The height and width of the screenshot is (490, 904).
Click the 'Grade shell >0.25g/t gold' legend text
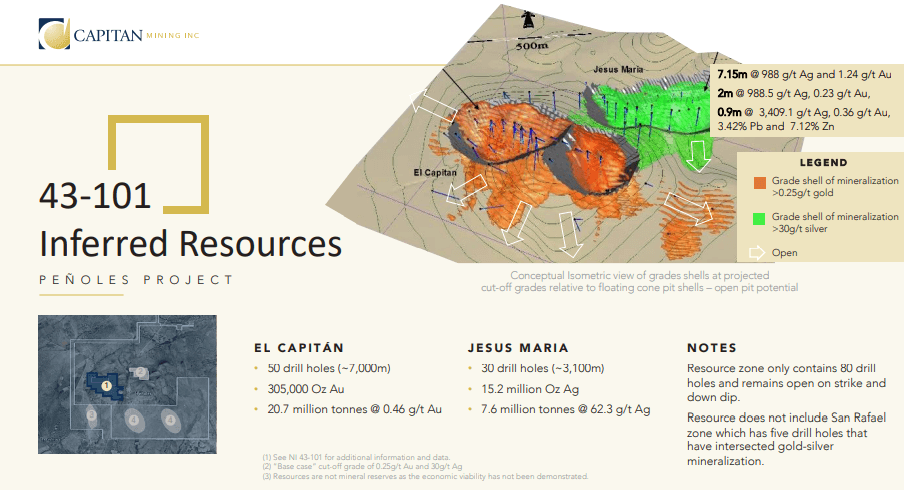(835, 187)
